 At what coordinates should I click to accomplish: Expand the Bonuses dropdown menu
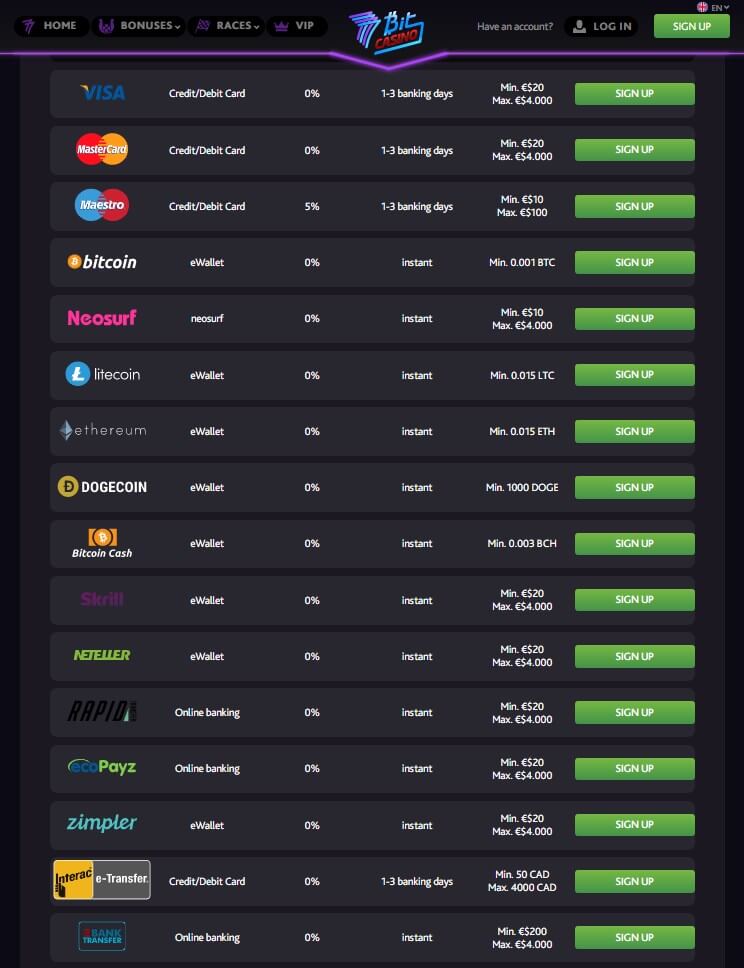tap(138, 26)
